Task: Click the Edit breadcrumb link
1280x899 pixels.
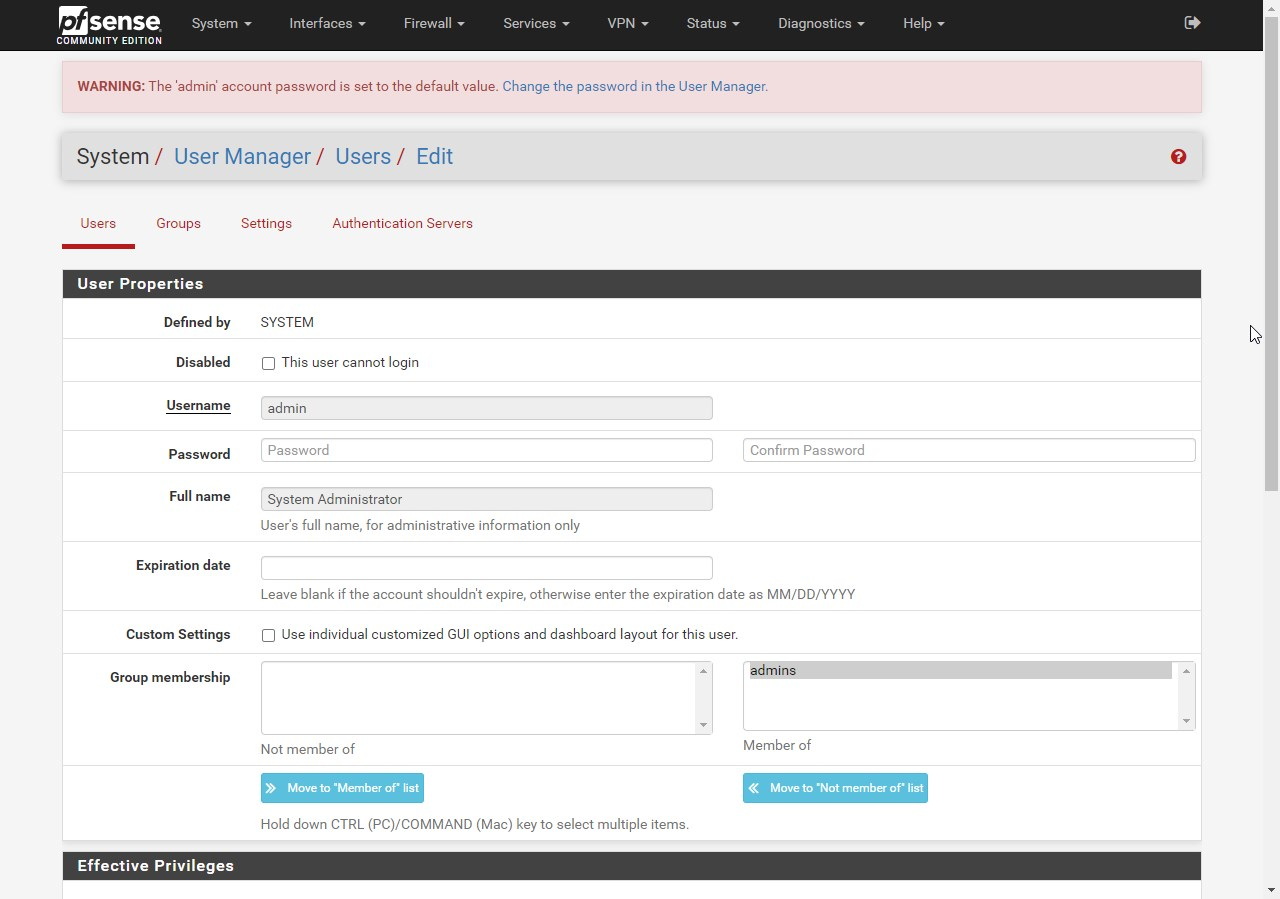Action: point(434,157)
